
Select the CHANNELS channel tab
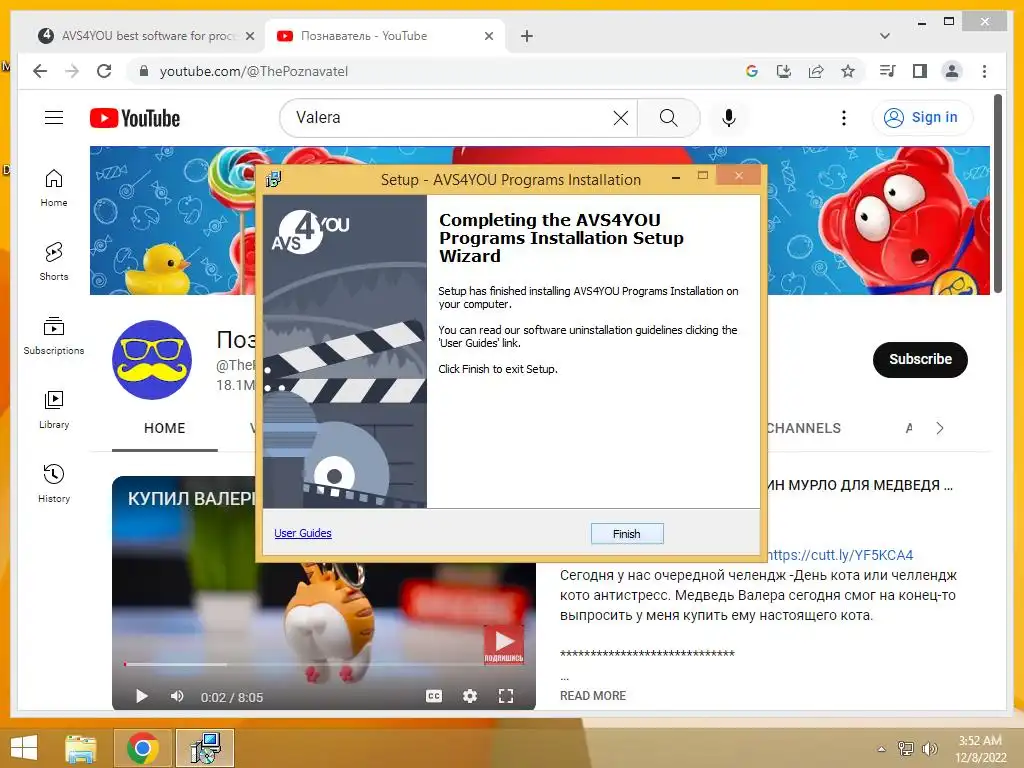tap(803, 428)
